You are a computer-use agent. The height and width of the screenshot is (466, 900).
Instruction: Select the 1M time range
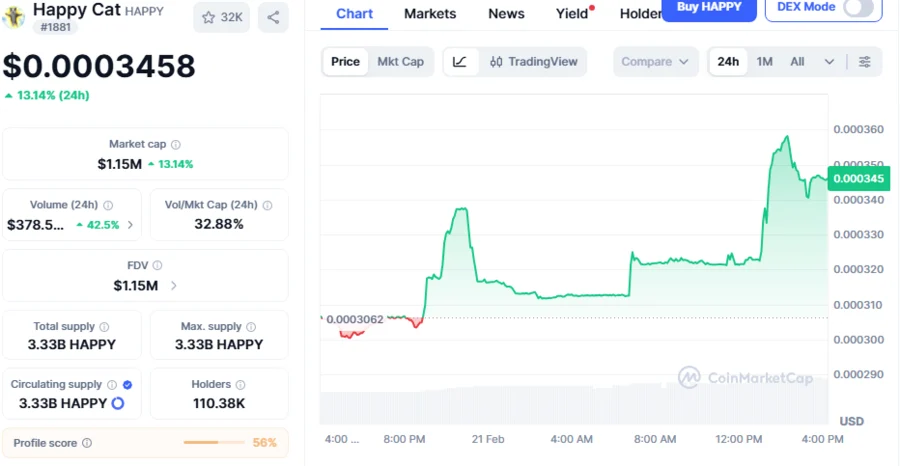(764, 62)
